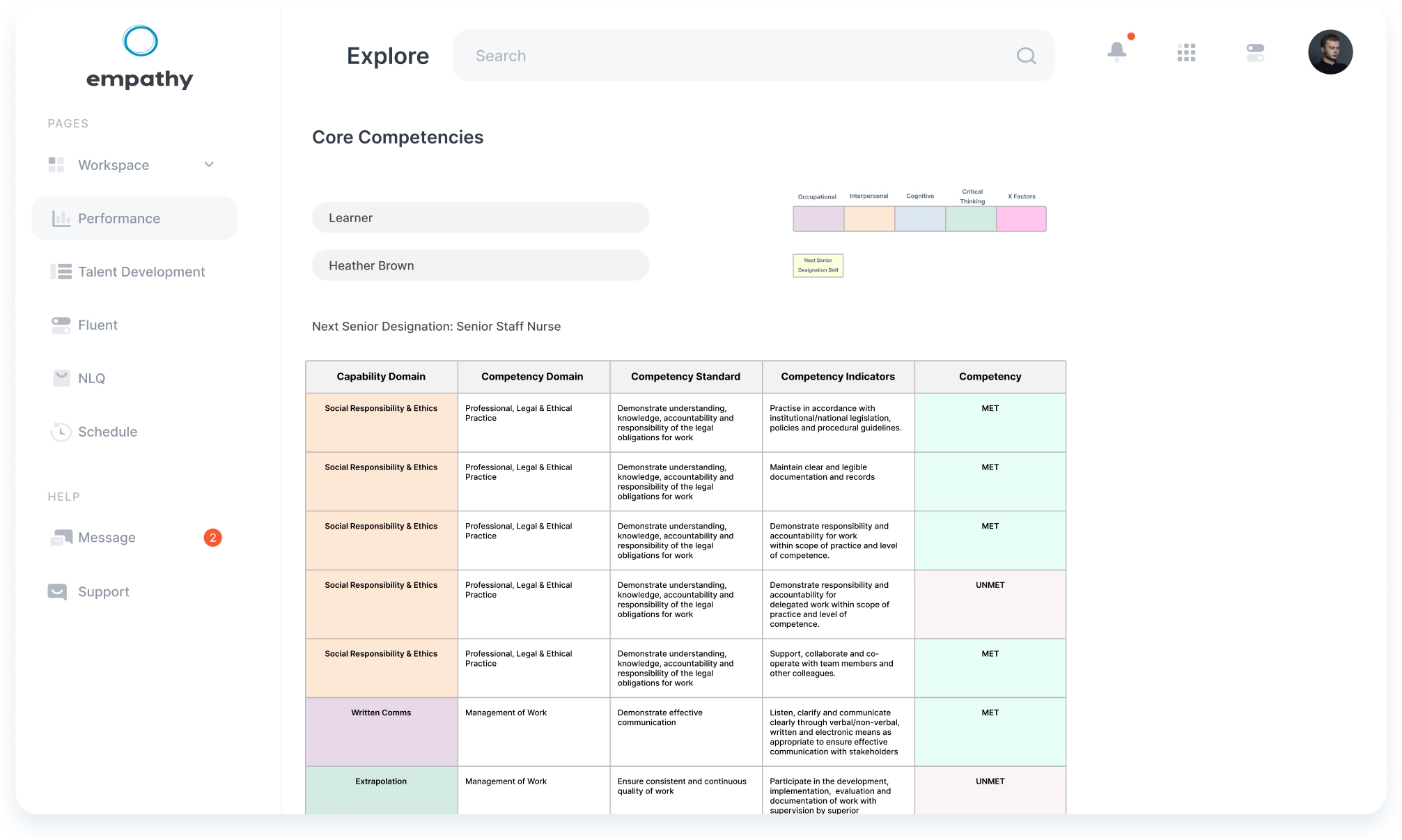The width and height of the screenshot is (1402, 840).
Task: Click the Search input field
Action: [752, 55]
